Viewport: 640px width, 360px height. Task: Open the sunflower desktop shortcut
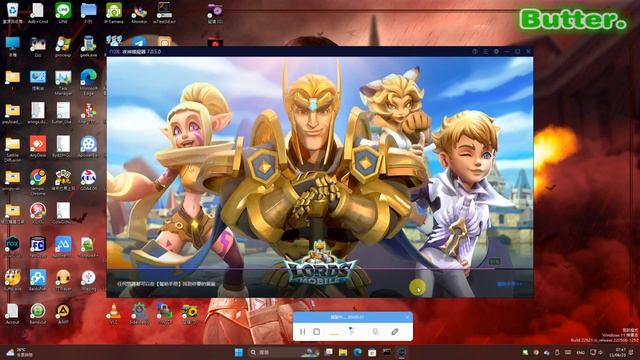coord(190,313)
